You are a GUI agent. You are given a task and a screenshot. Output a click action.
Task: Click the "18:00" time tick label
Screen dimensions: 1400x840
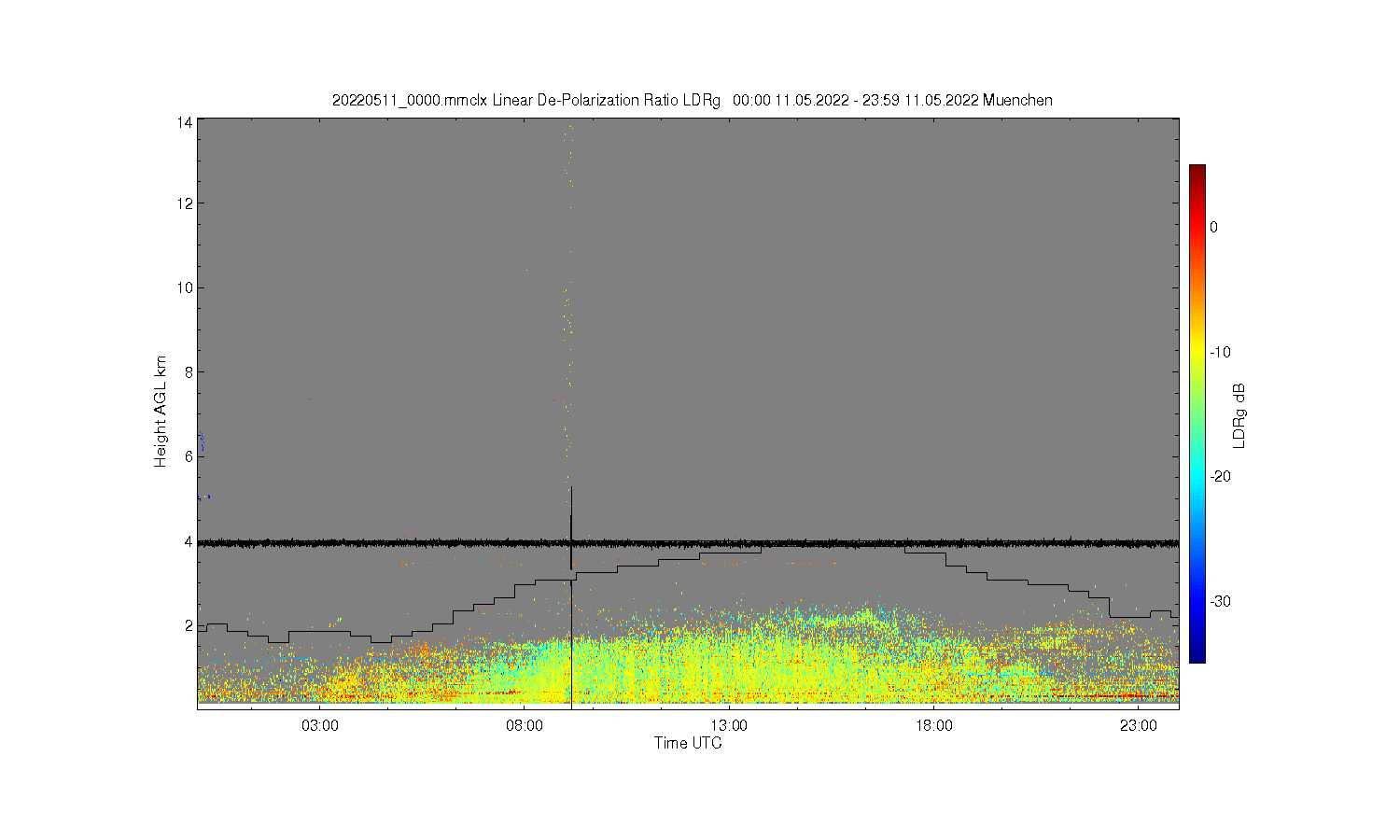pyautogui.click(x=934, y=726)
